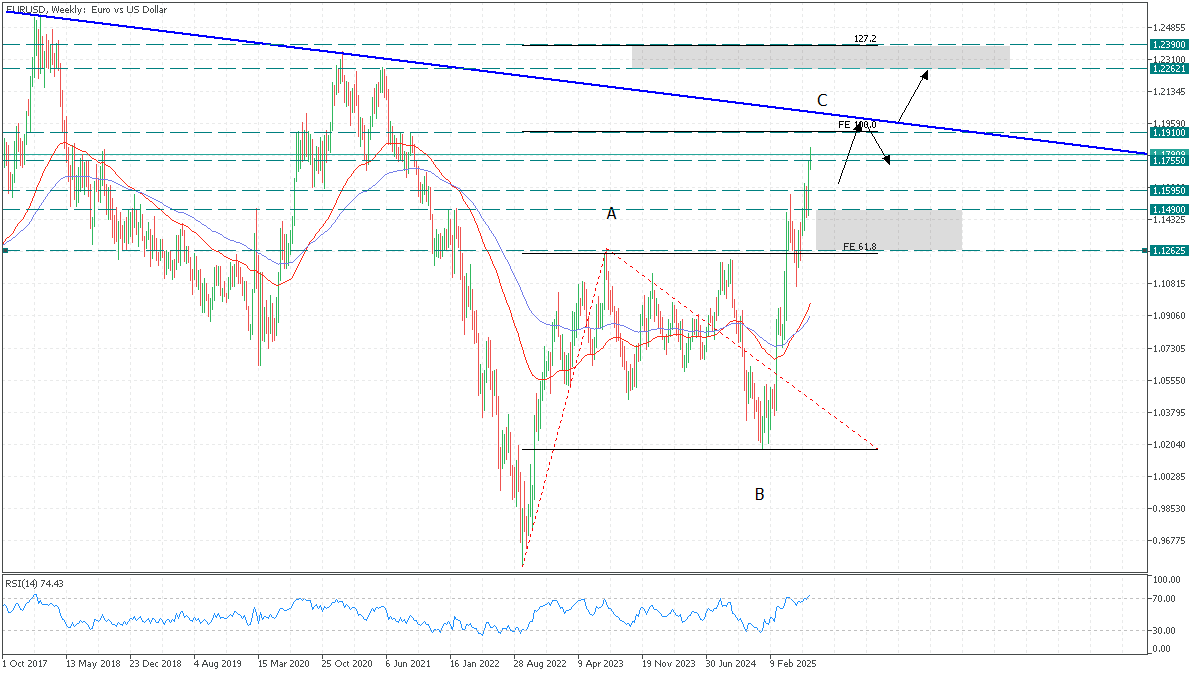Viewport: 1200px width, 675px height.
Task: Click the RSI 70.00 scale value
Action: [x=1164, y=599]
